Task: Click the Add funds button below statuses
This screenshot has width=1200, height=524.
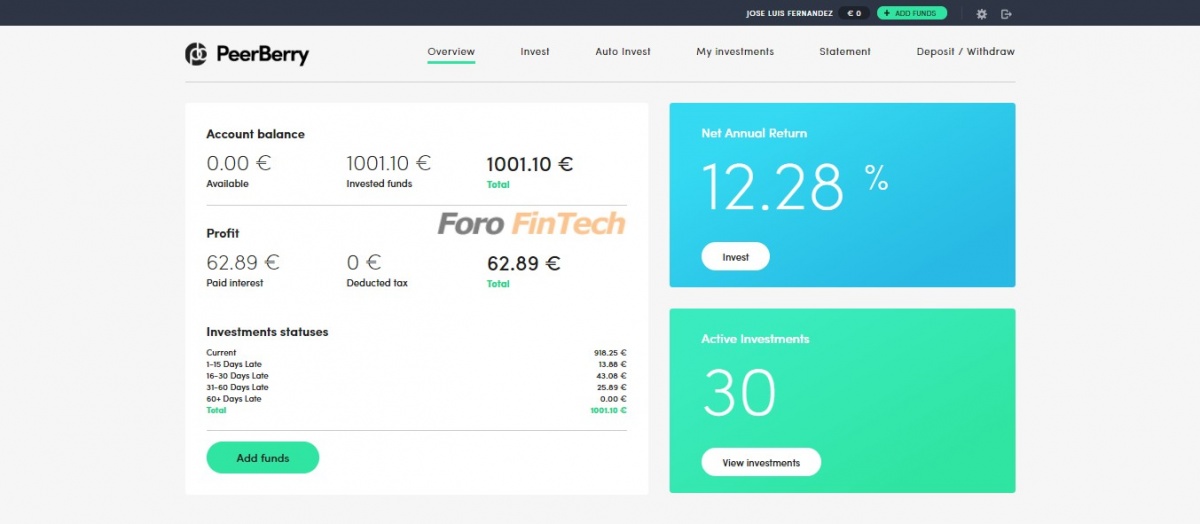Action: click(263, 458)
